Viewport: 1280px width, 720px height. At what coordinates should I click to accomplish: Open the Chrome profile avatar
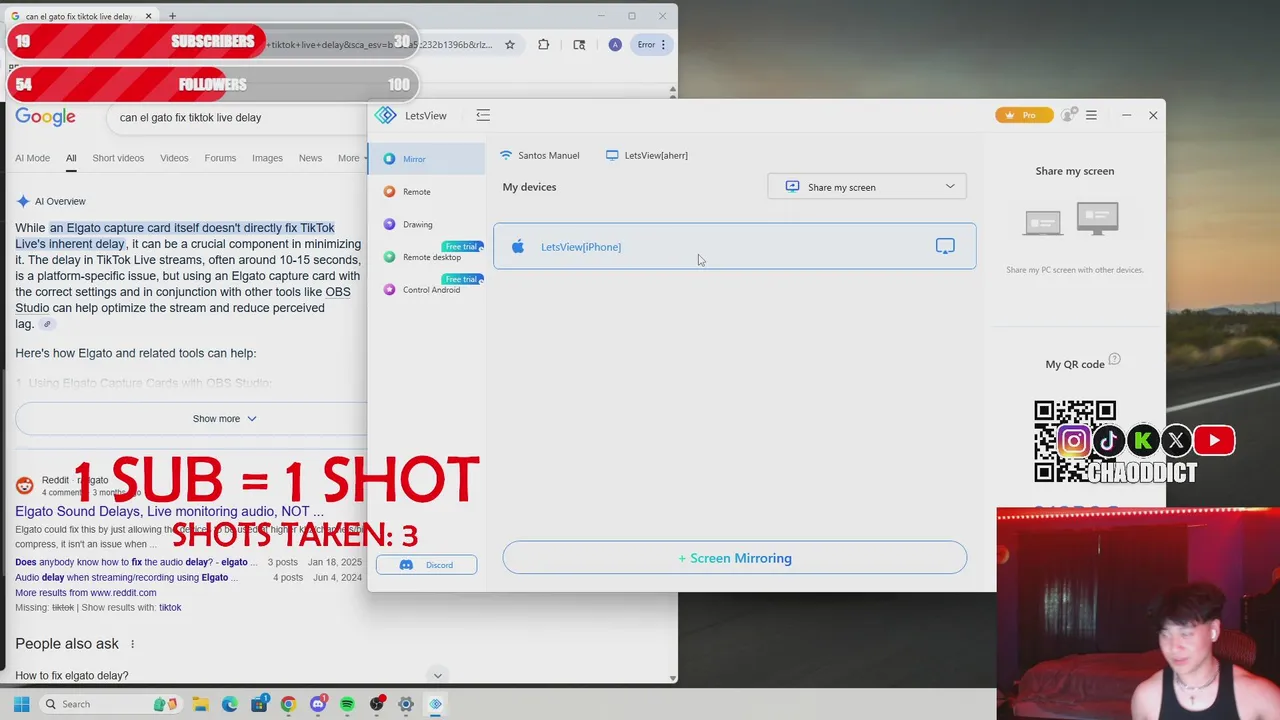tap(615, 45)
